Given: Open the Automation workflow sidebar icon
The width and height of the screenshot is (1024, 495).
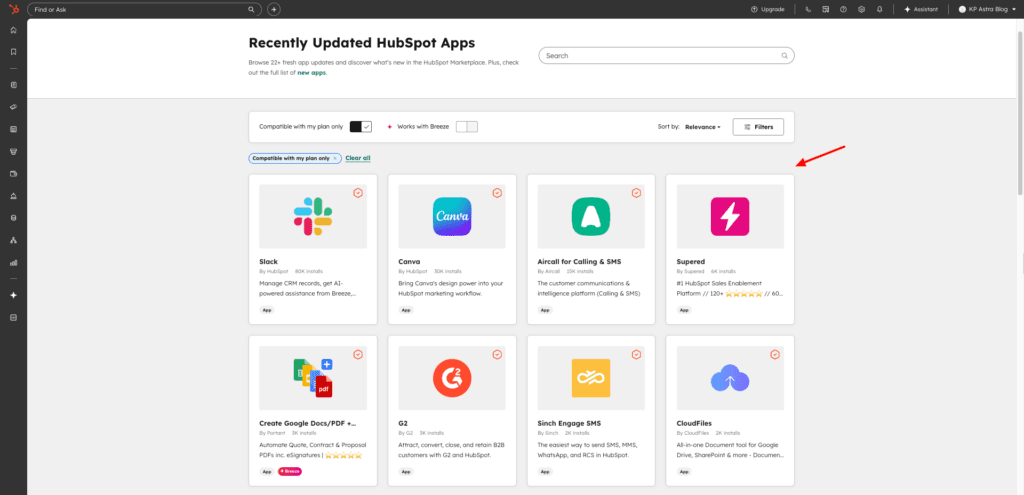Looking at the screenshot, I should coord(13,240).
